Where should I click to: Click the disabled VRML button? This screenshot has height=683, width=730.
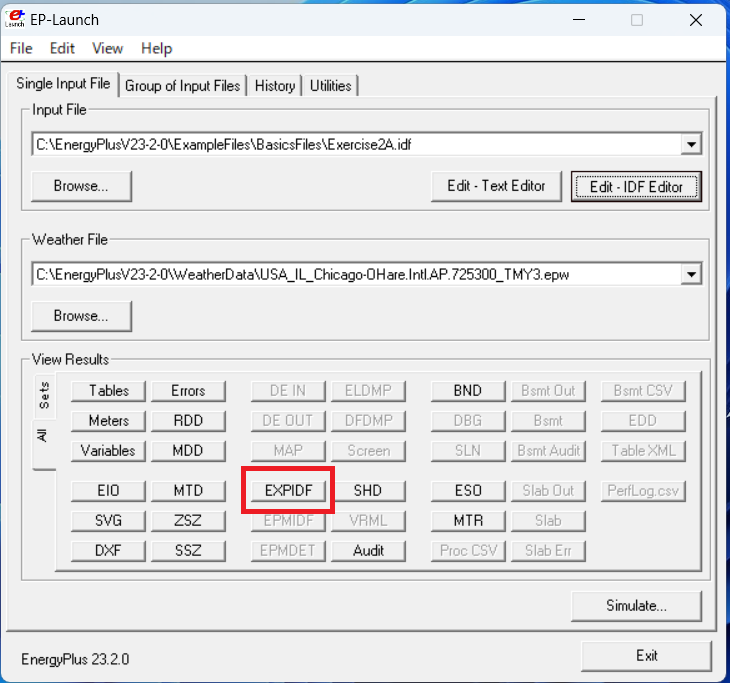pos(368,521)
